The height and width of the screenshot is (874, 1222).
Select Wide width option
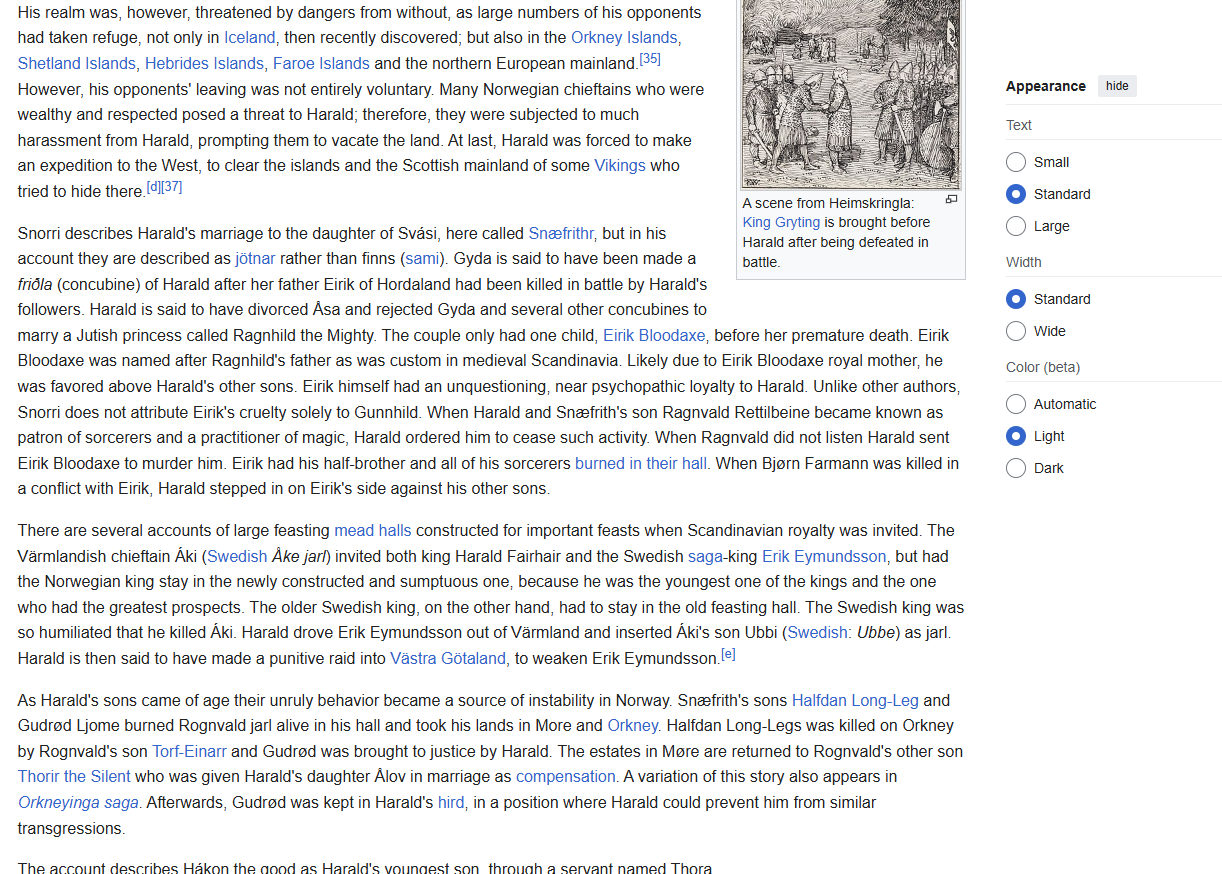click(x=1016, y=331)
